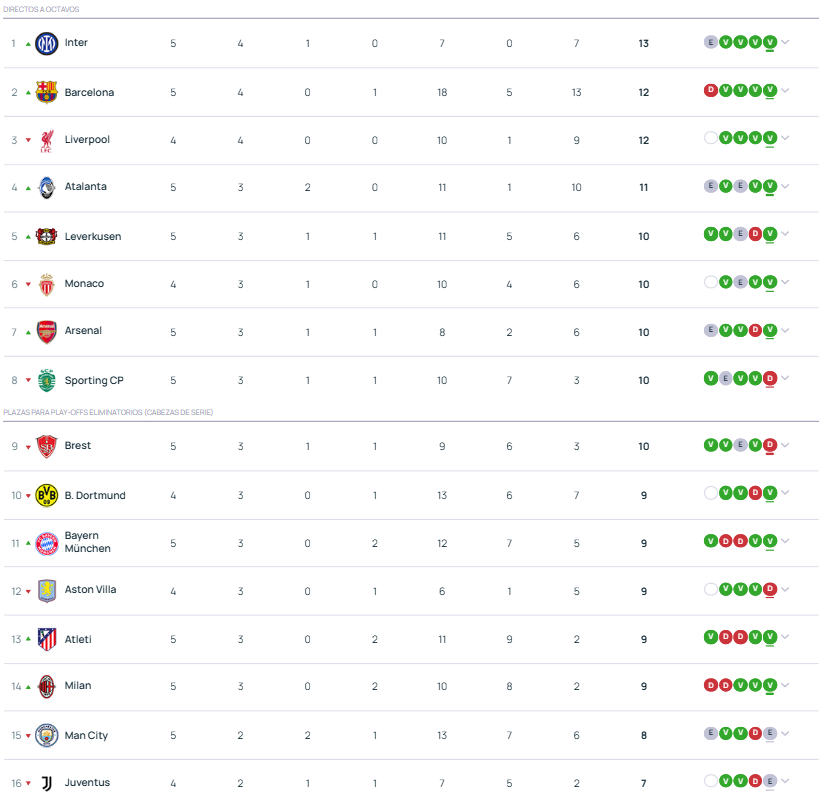Click the Man City badge
The width and height of the screenshot is (822, 805).
[46, 735]
